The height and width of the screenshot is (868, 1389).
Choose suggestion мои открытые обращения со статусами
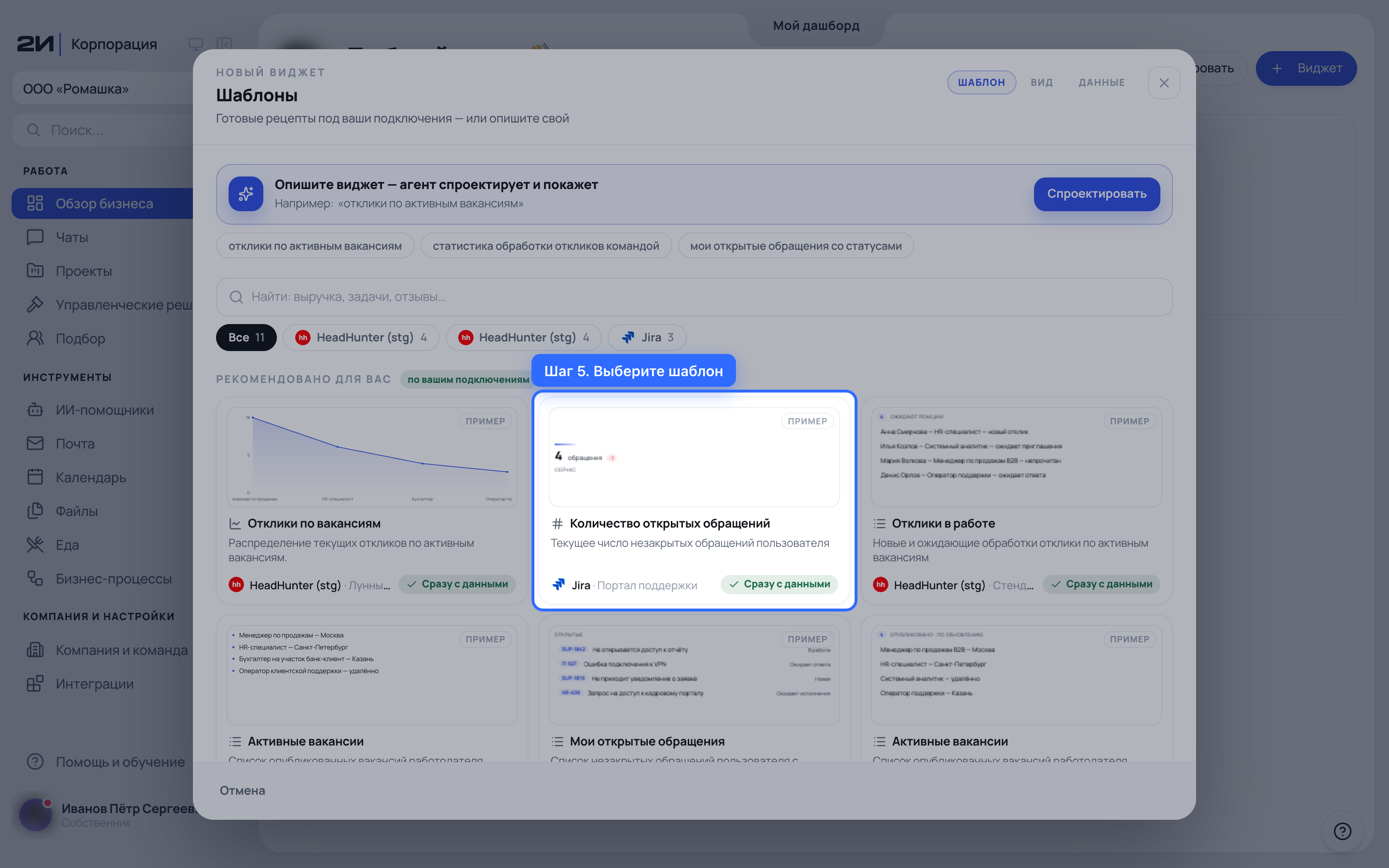(x=795, y=246)
